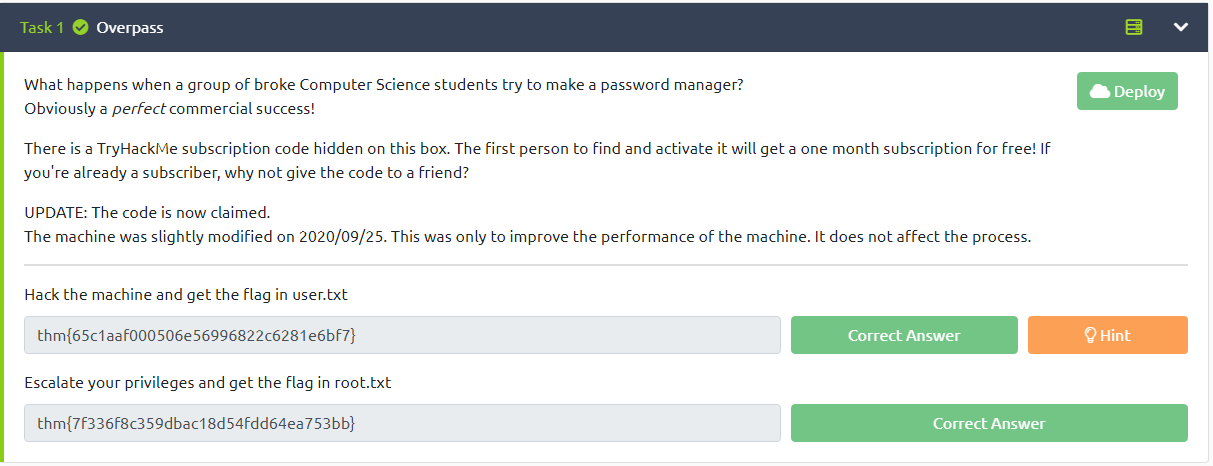This screenshot has height=466, width=1213.
Task: Select the Task 1 label in header
Action: 42,28
